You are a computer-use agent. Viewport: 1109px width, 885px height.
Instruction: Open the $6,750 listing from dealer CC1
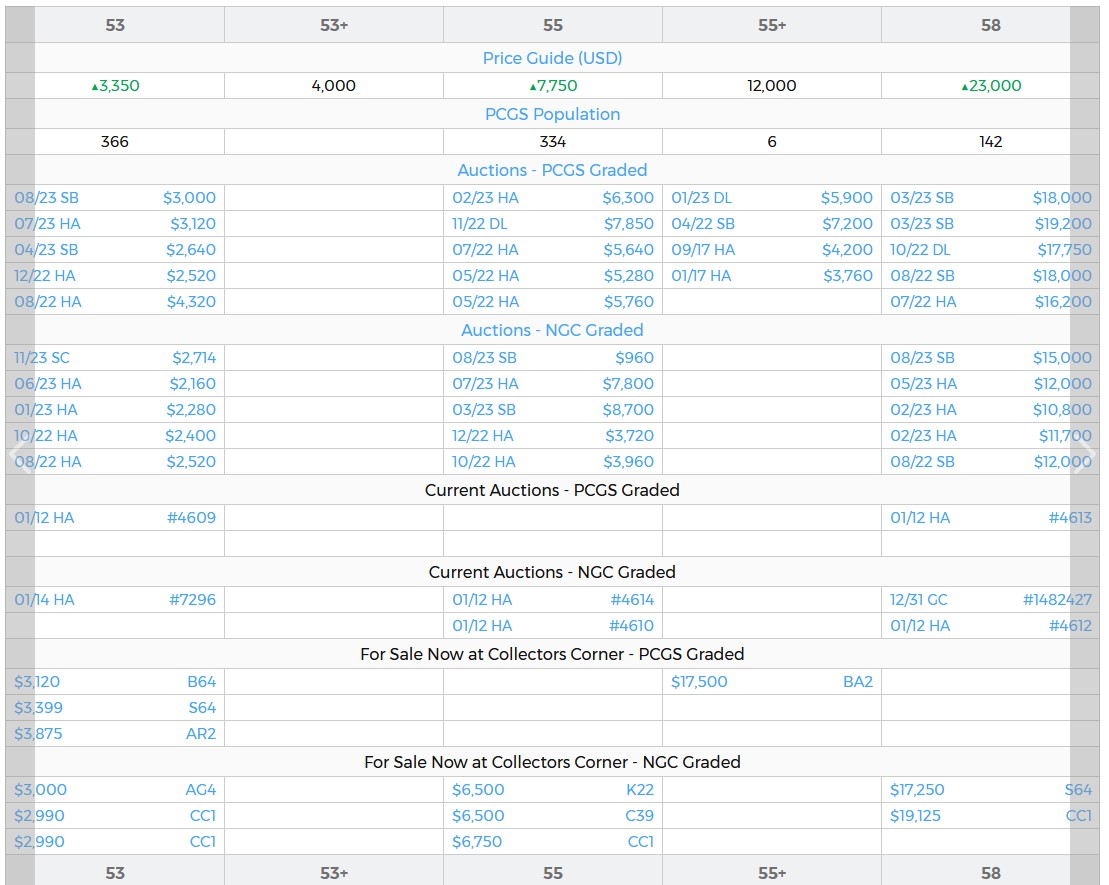tap(553, 841)
